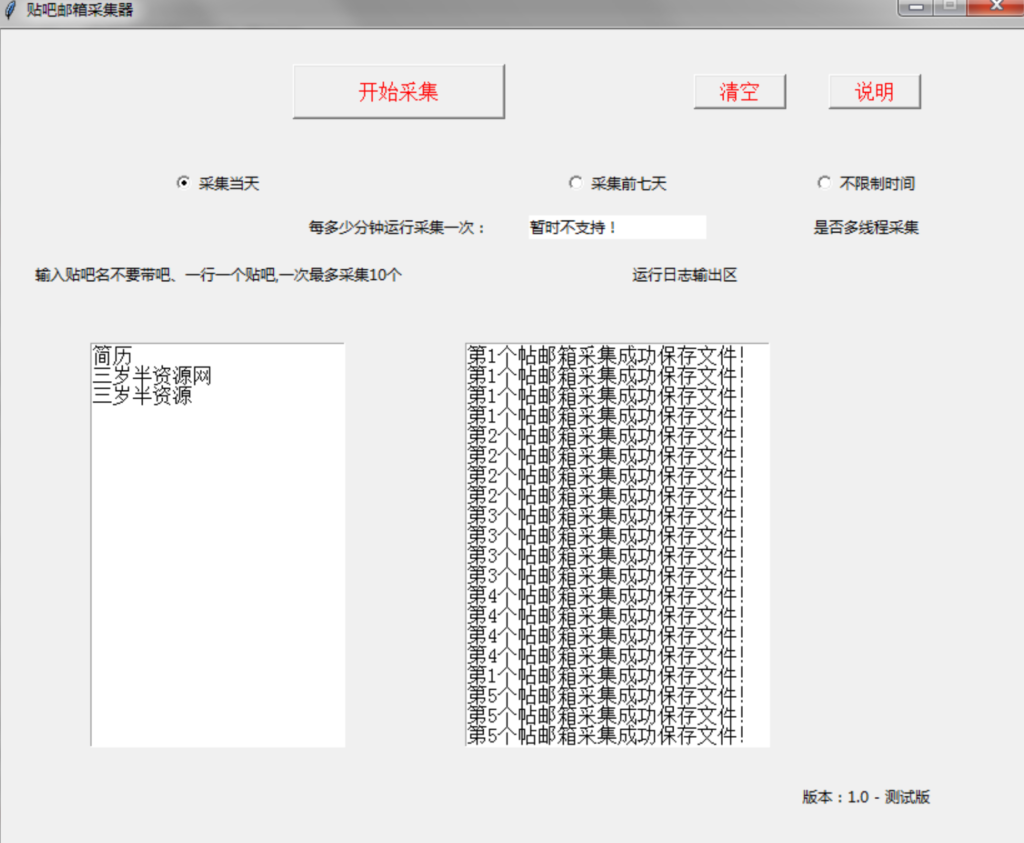Click empty area of tieba name text box
Image resolution: width=1024 pixels, height=843 pixels.
click(x=217, y=580)
